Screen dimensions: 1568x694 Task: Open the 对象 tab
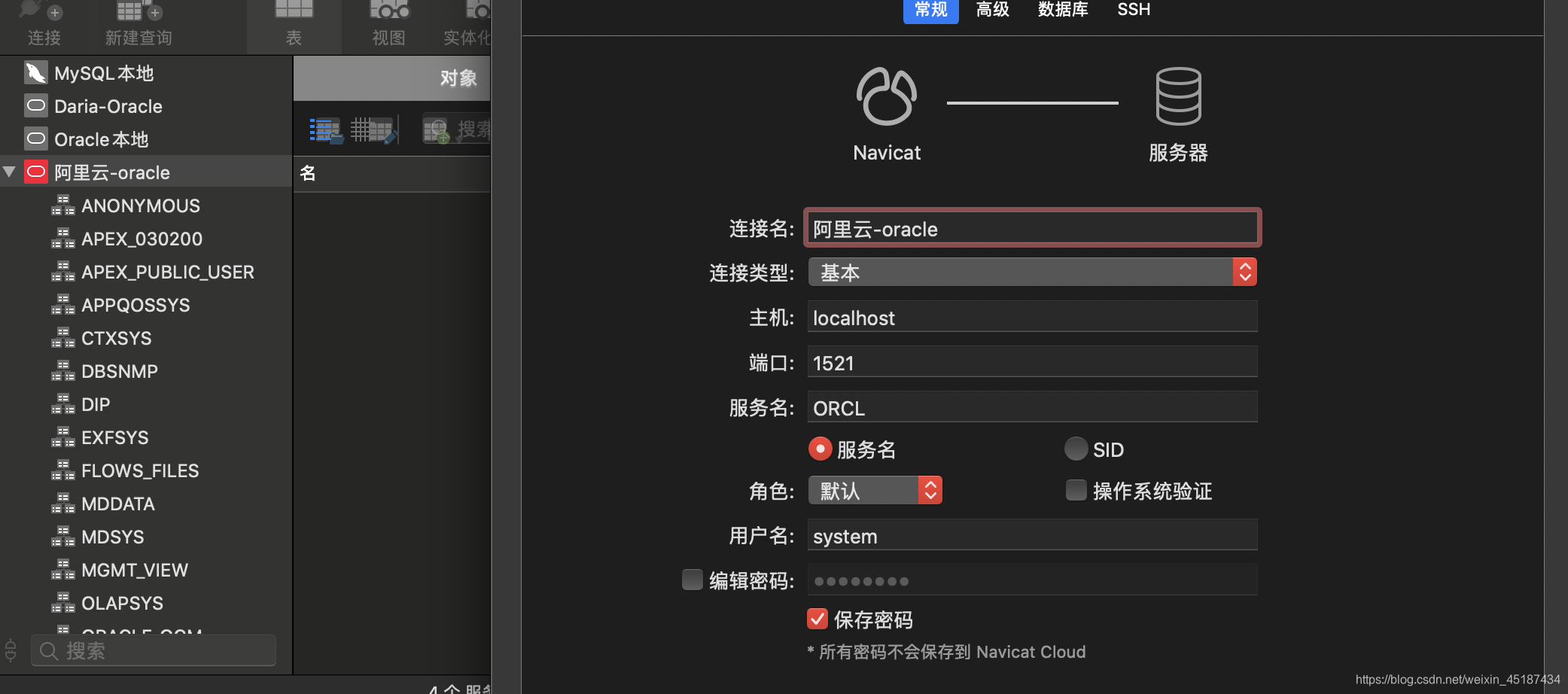click(x=391, y=78)
